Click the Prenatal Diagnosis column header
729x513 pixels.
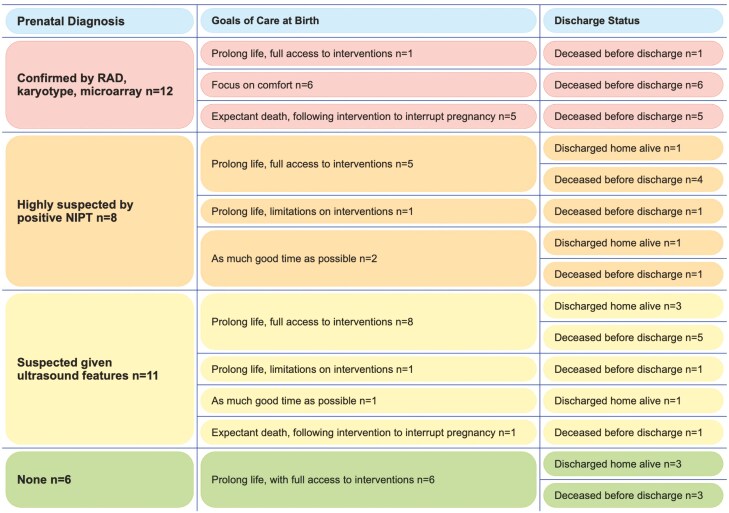(x=98, y=21)
